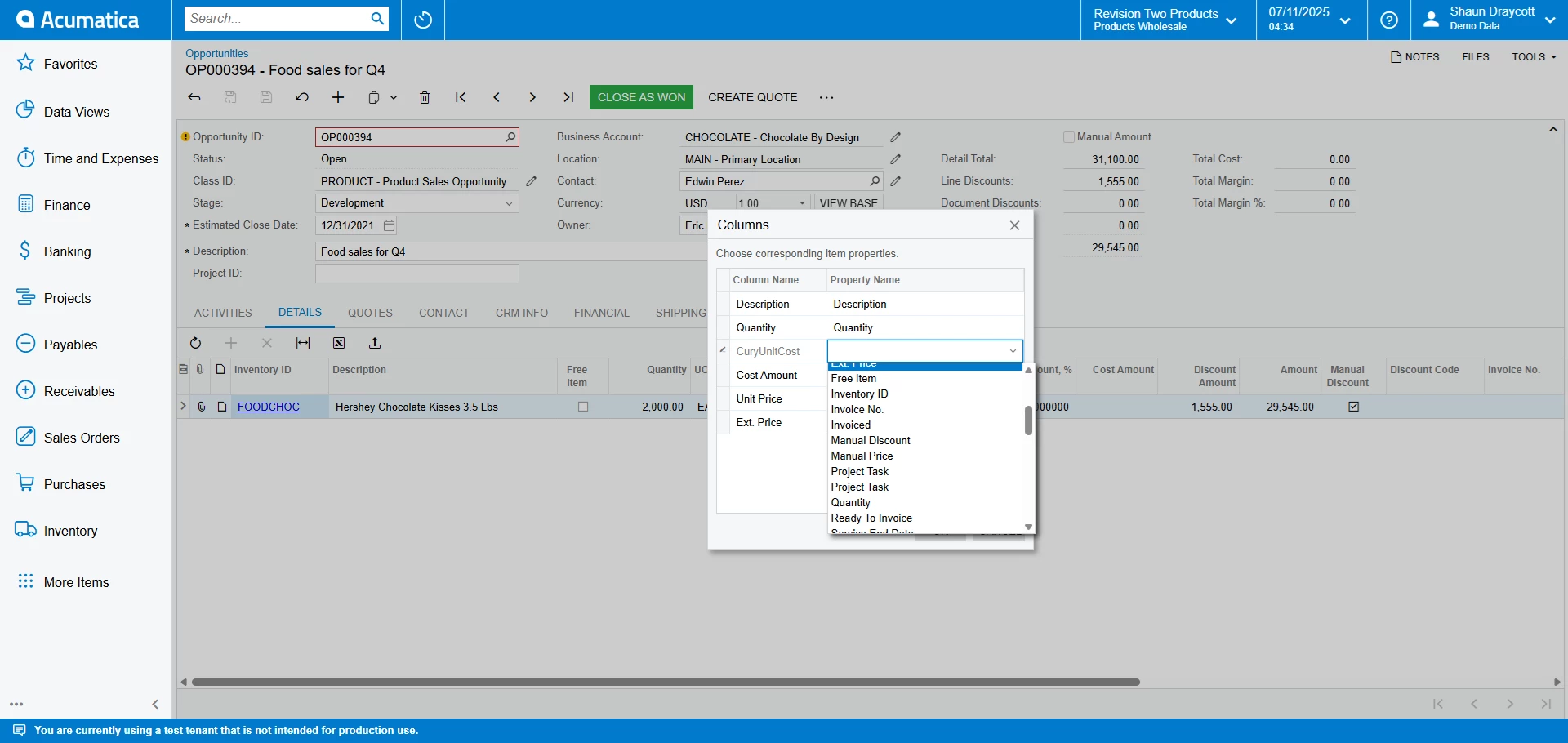The image size is (1568, 743).
Task: Open the Estimated Close Date calendar
Action: tap(389, 225)
